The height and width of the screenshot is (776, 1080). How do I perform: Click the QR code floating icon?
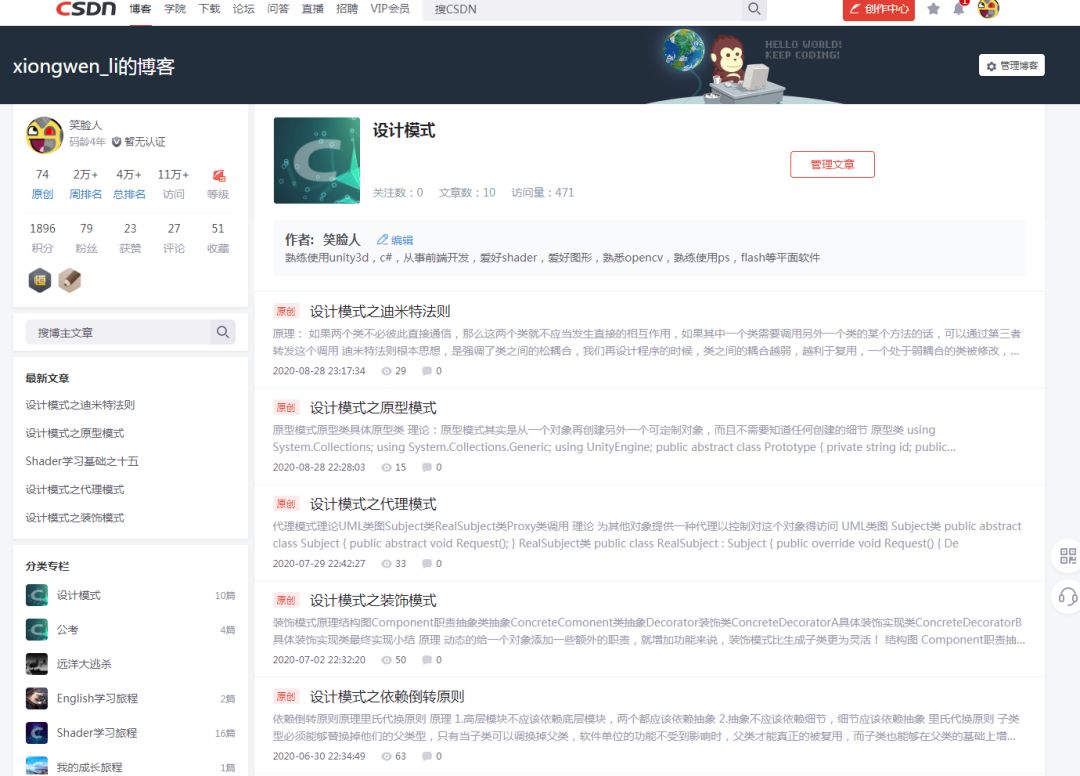[1068, 556]
